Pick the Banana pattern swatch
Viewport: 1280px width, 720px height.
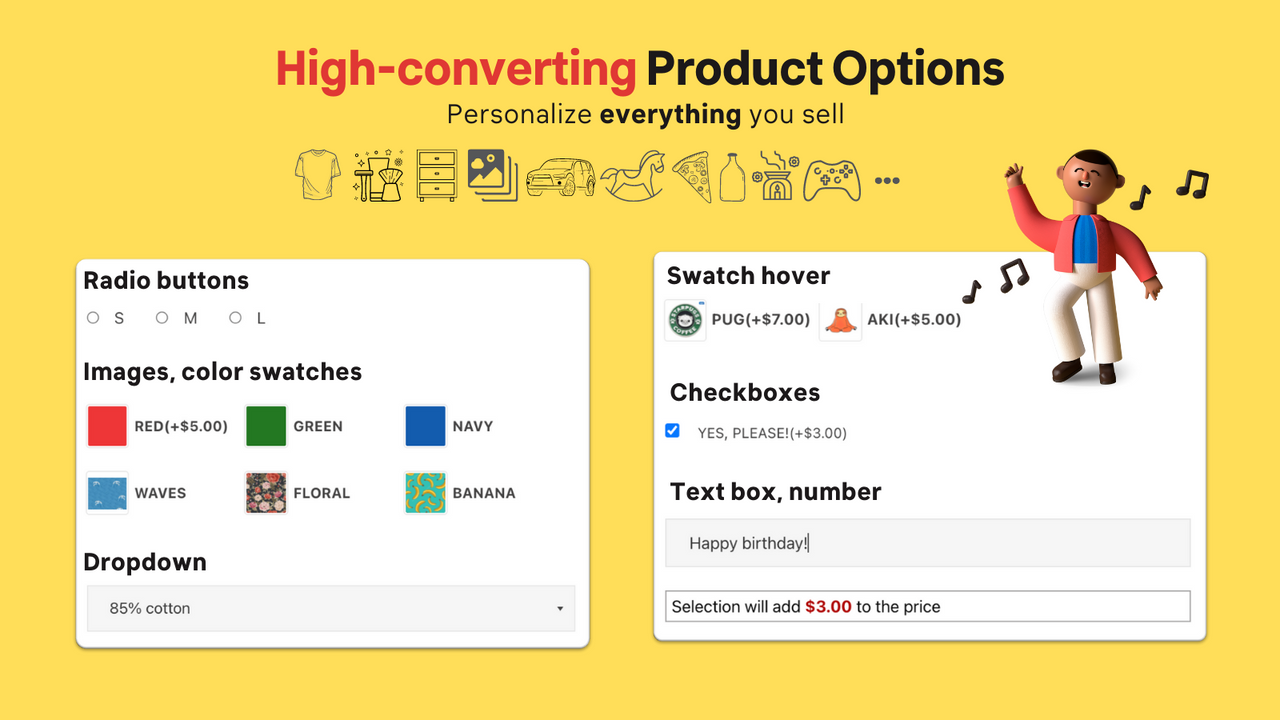[x=425, y=493]
